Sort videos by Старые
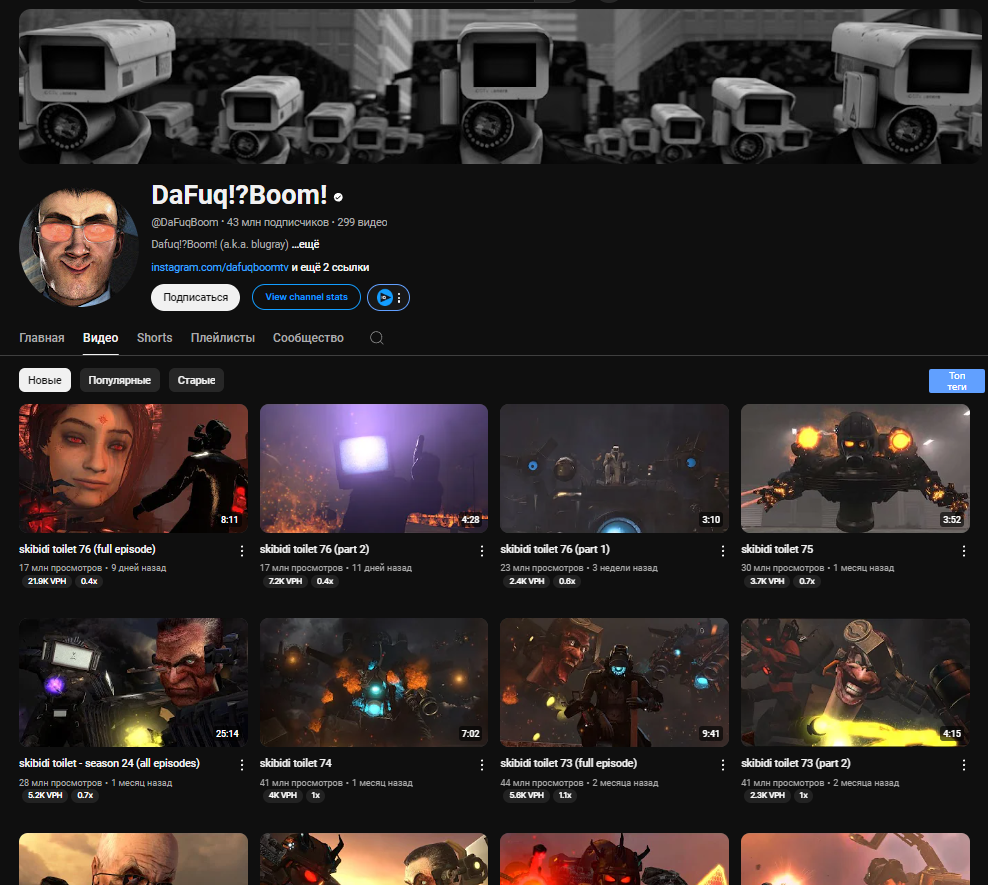The image size is (988, 885). (x=197, y=380)
